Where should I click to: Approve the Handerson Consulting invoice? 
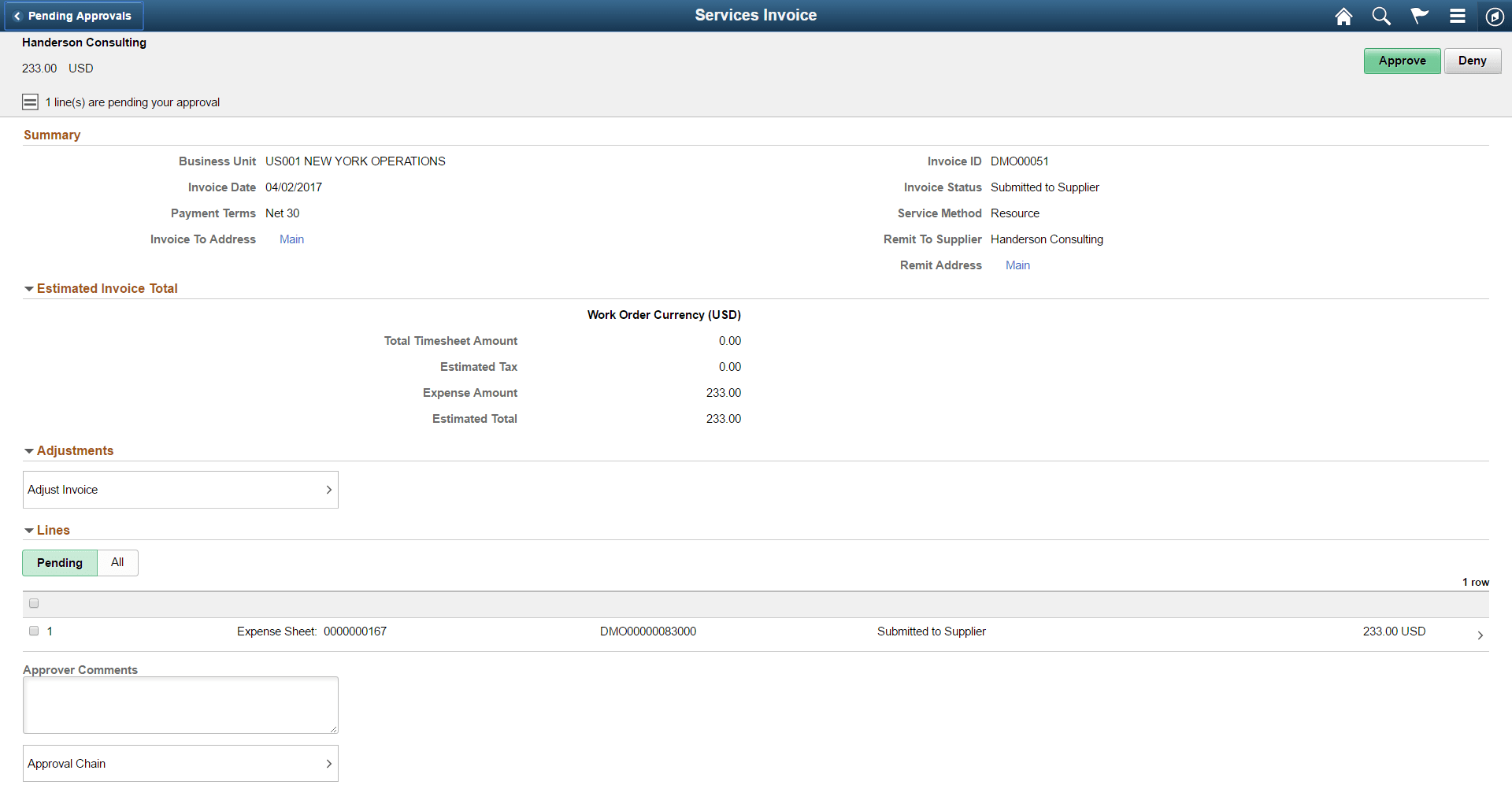point(1402,61)
